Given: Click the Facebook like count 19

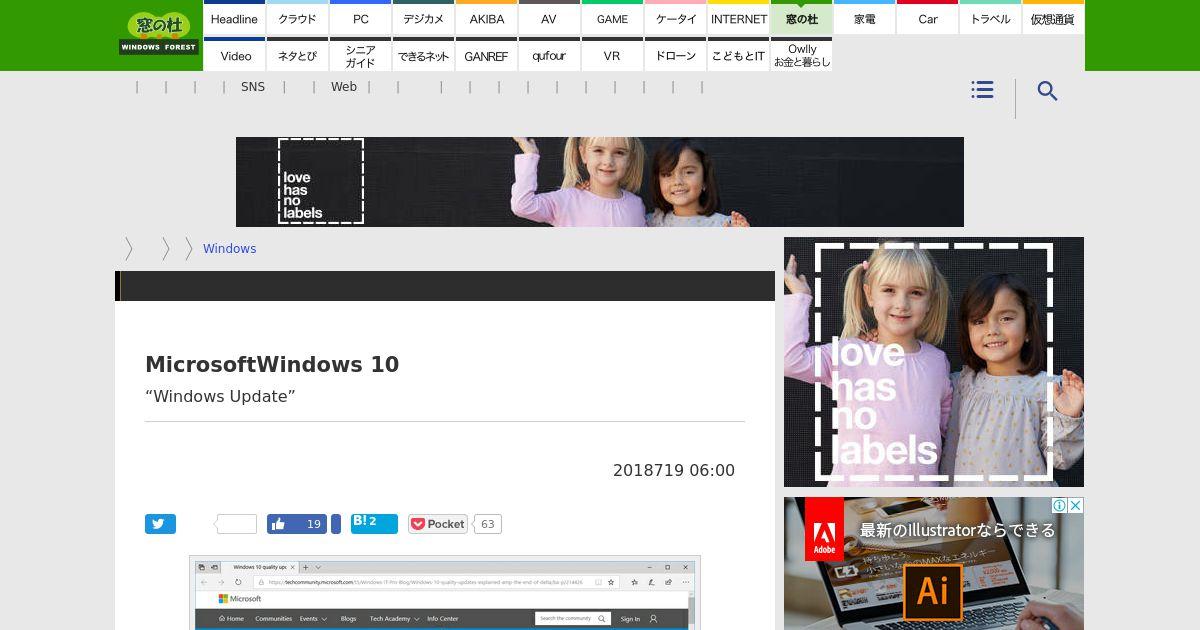Looking at the screenshot, I should point(313,524).
